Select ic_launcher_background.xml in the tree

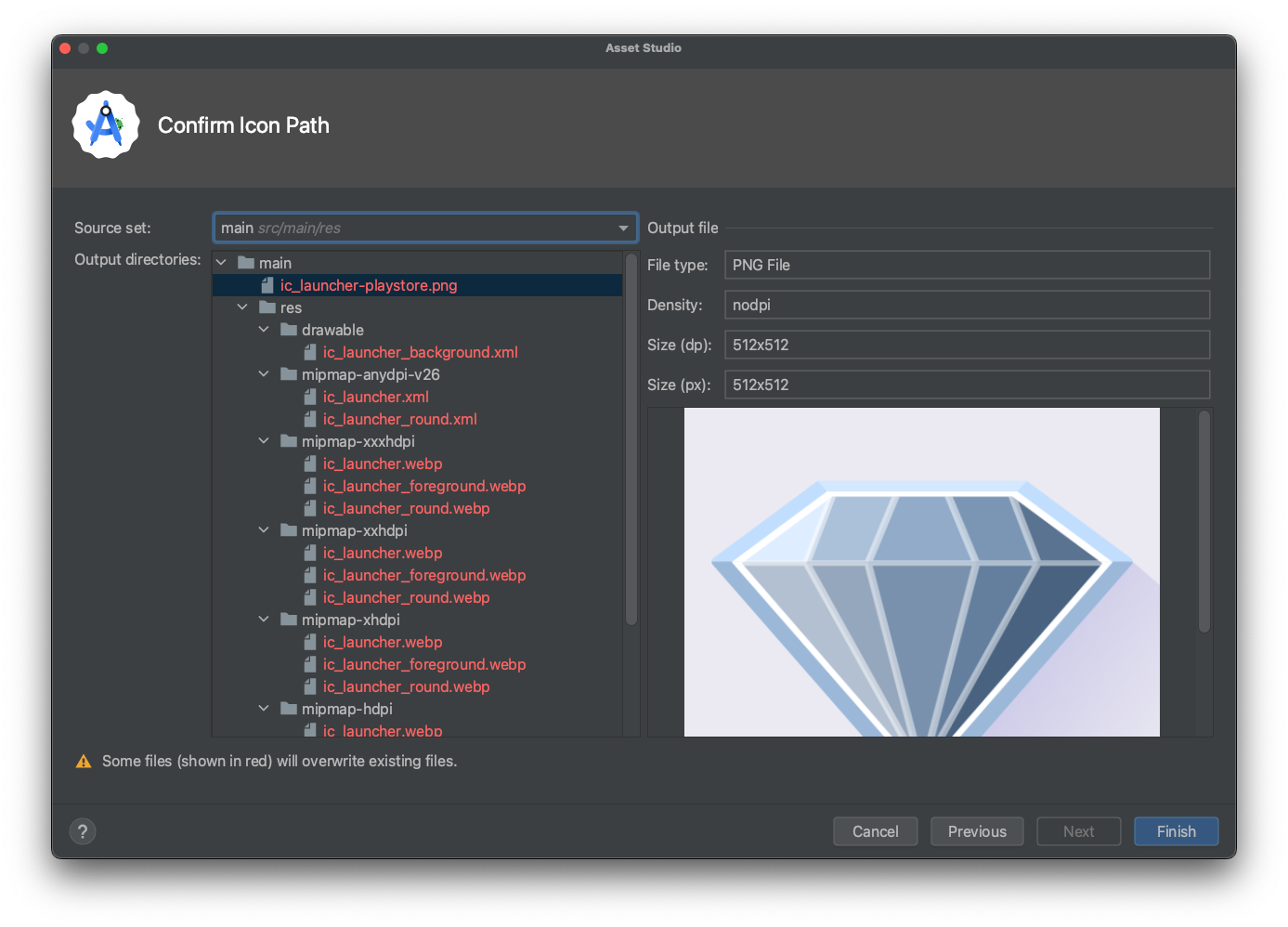click(x=421, y=352)
